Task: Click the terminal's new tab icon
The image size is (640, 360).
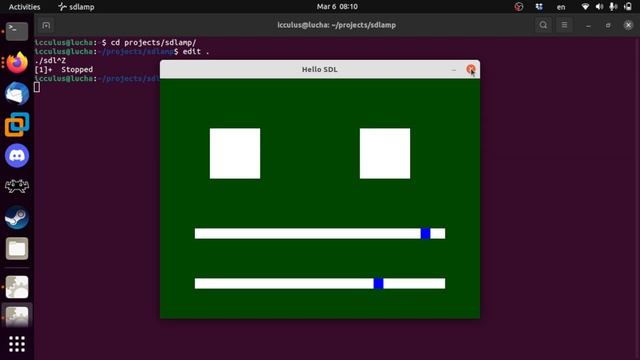Action: point(46,25)
